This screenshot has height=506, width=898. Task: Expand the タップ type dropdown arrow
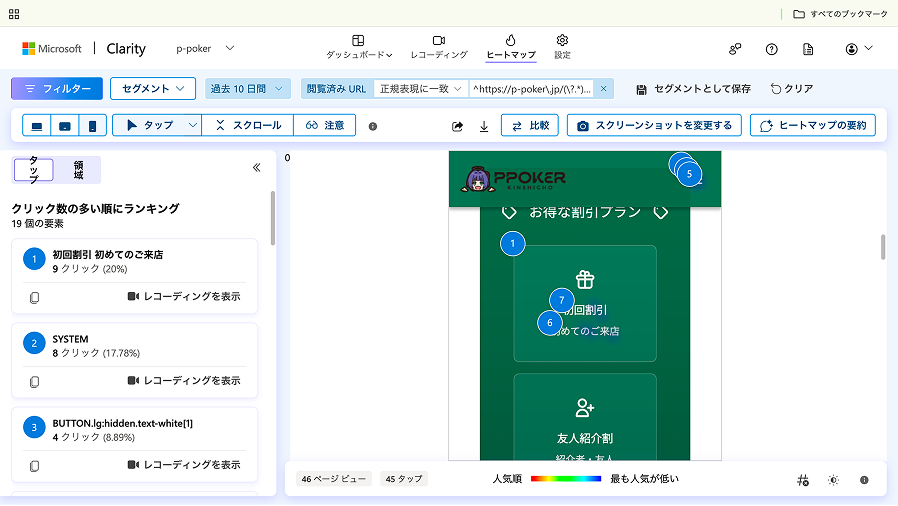193,125
